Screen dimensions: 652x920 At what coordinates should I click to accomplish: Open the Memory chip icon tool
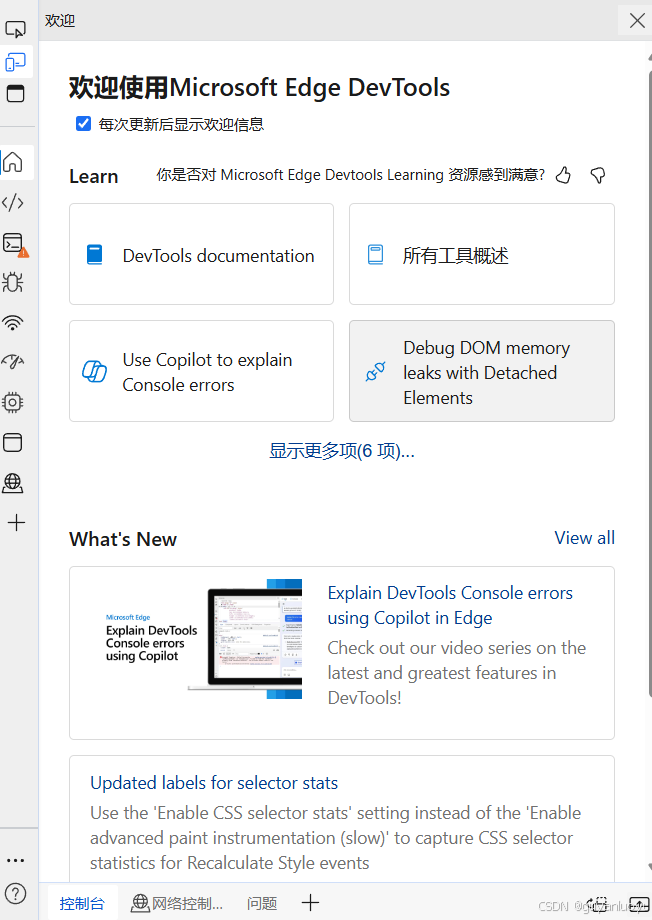click(x=13, y=402)
